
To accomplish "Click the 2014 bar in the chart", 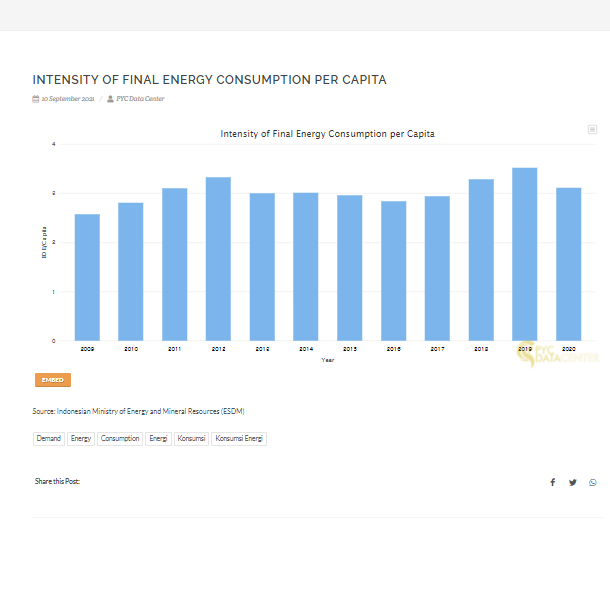I will coord(306,267).
